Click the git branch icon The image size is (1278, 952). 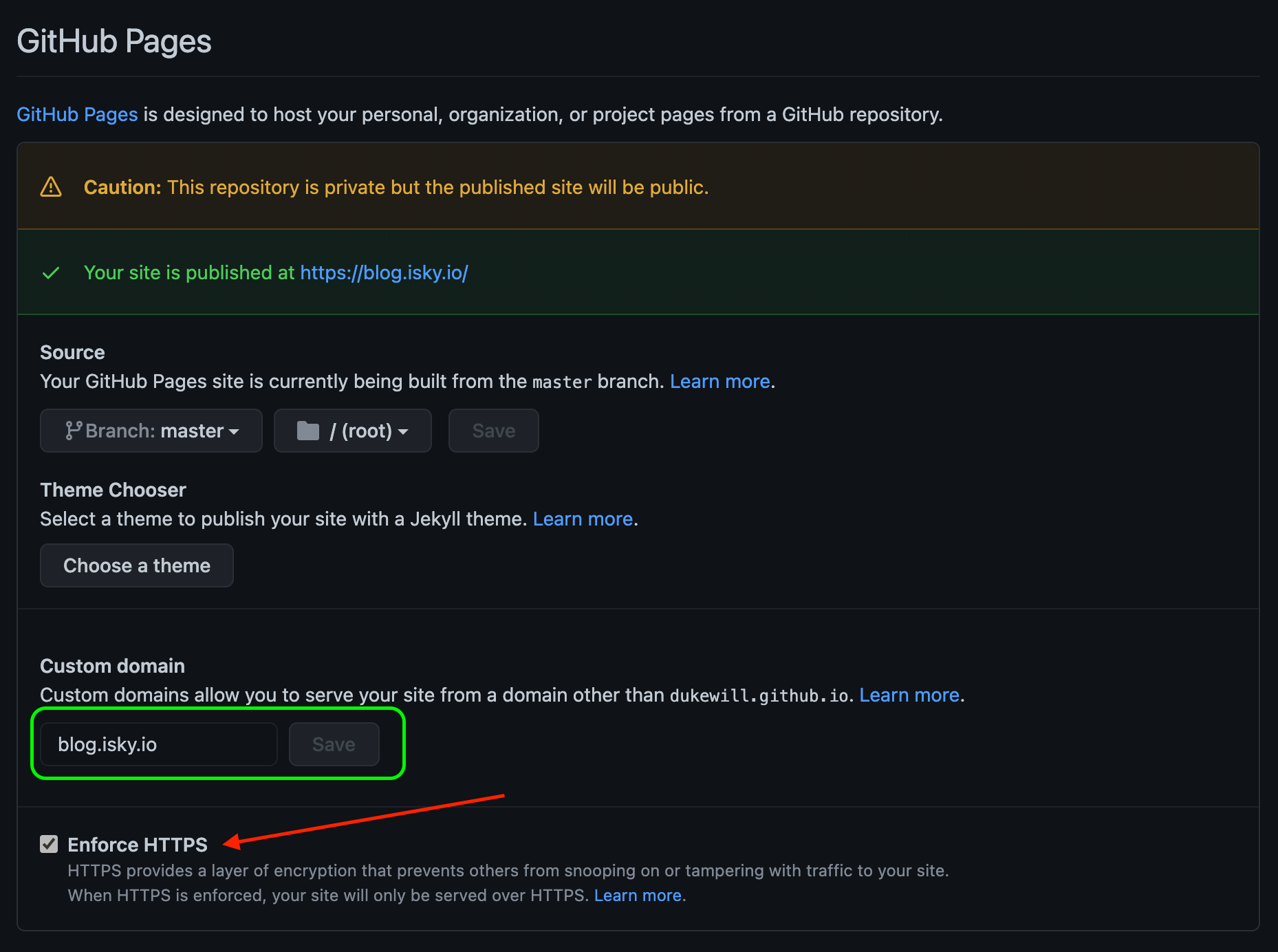(73, 431)
